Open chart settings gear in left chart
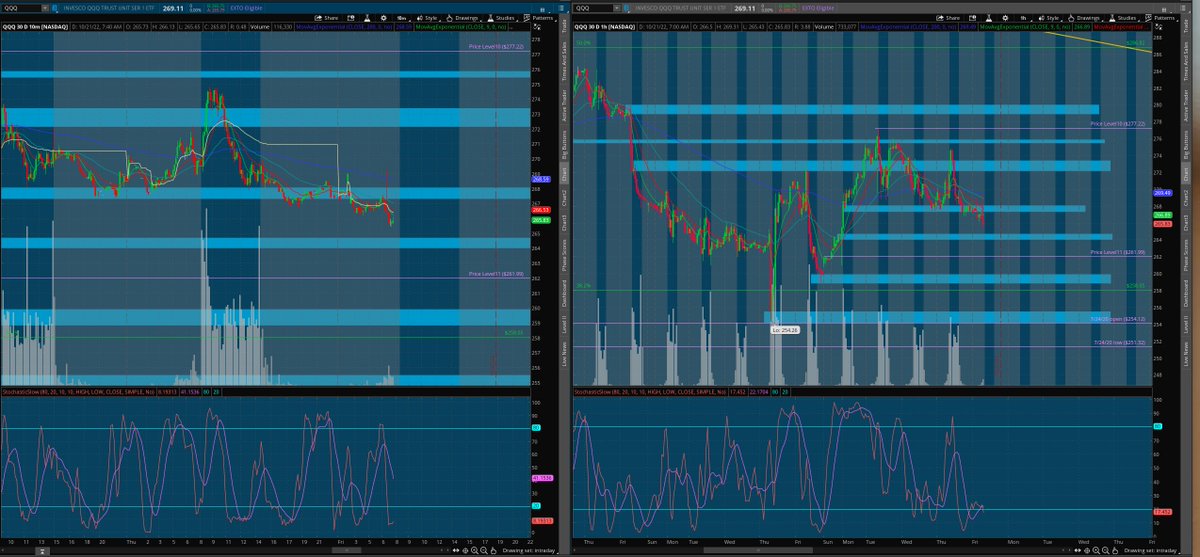 point(383,18)
